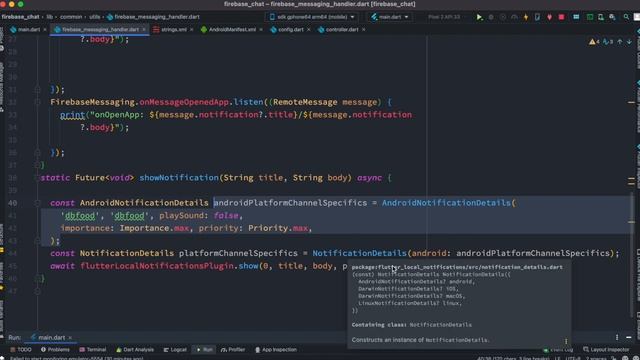Toggle the fold marker at line 46
The width and height of the screenshot is (640, 360).
click(38, 279)
